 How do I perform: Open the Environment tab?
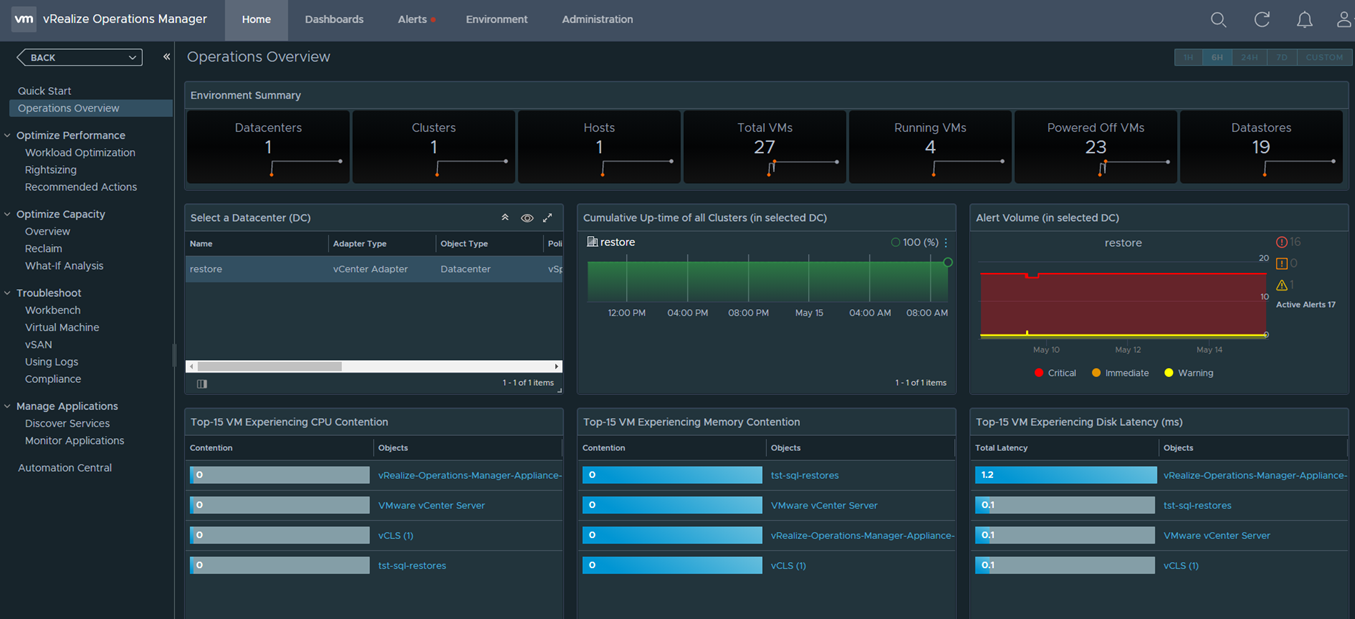497,19
